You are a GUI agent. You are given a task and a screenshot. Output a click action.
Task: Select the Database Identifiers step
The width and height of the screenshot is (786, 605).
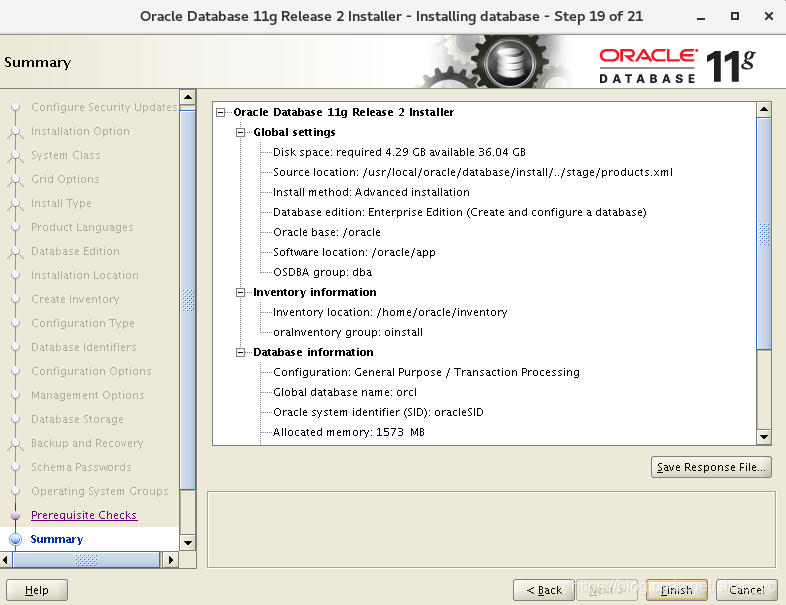84,347
